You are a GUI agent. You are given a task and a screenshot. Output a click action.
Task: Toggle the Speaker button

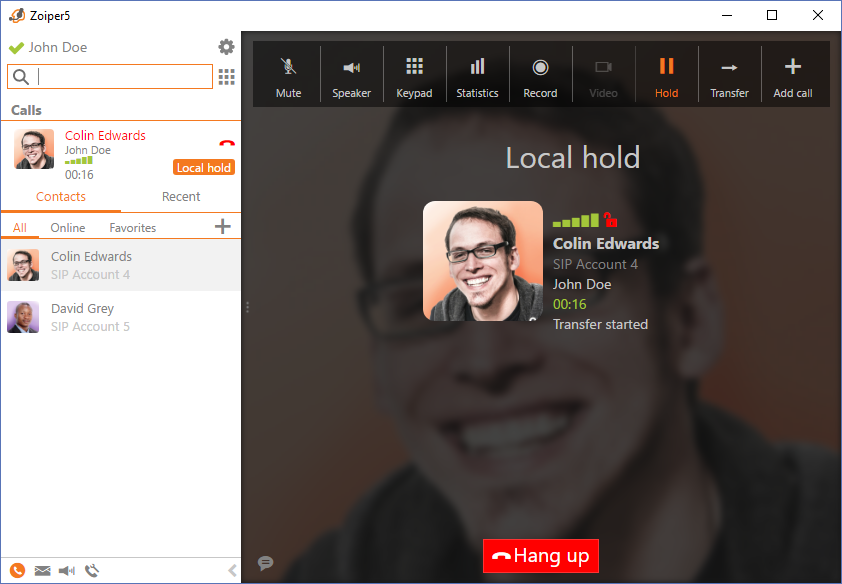pyautogui.click(x=351, y=76)
